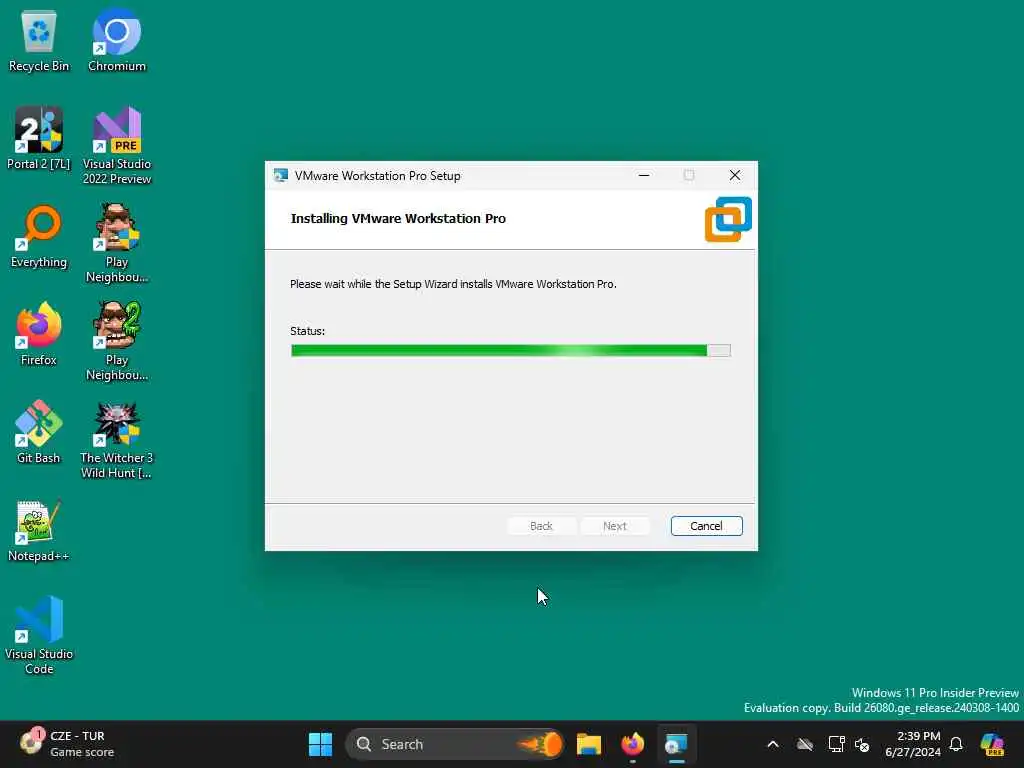1024x768 pixels.
Task: Select the Chromium desktop shortcut
Action: [117, 40]
